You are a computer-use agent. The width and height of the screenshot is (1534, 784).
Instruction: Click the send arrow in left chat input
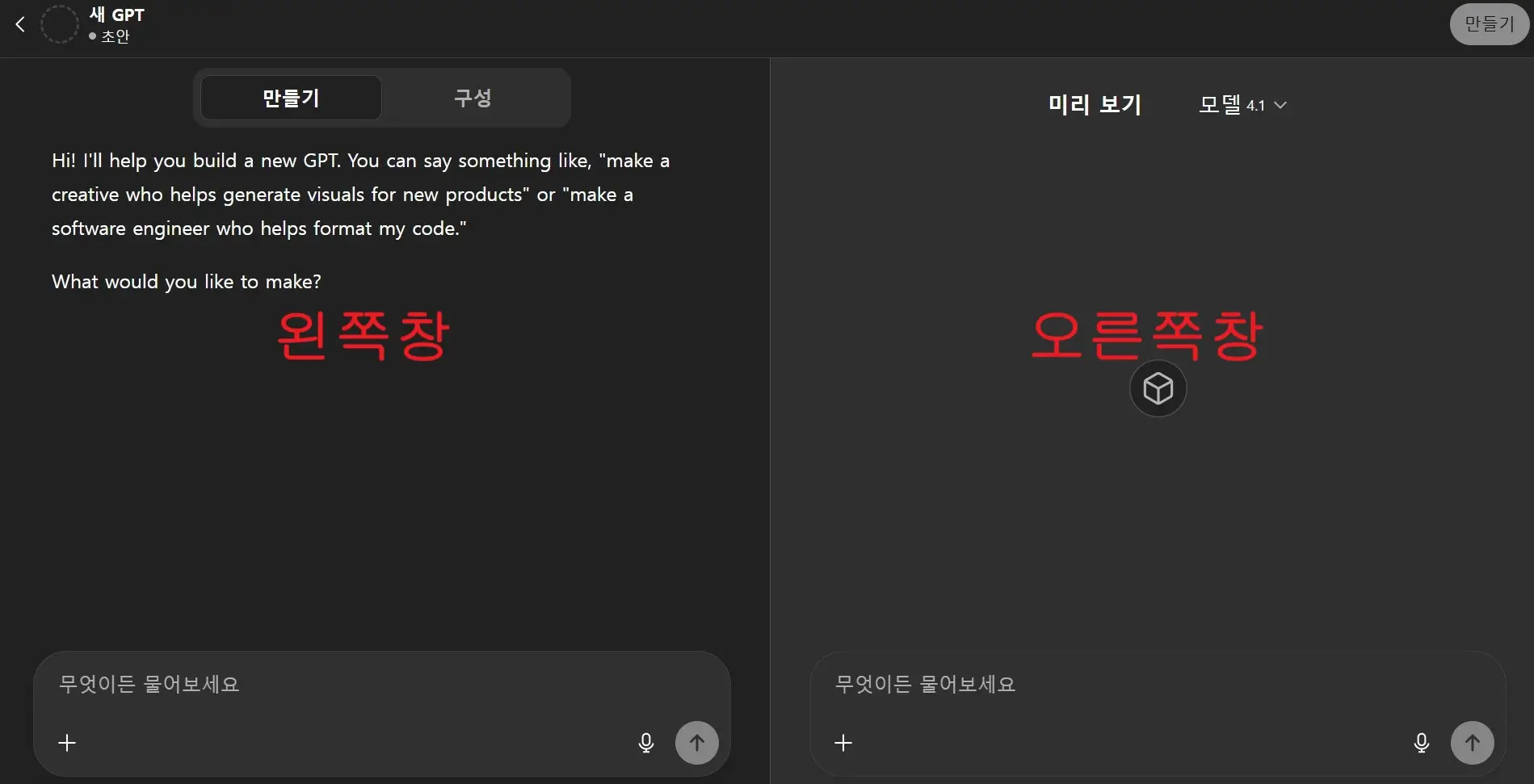pos(696,743)
